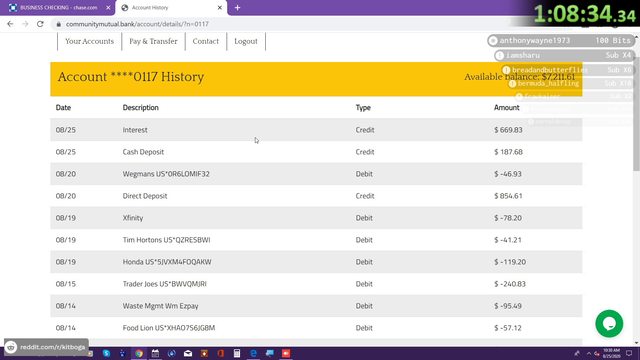Click the browser forward arrow
This screenshot has height=360, width=640.
25,24
